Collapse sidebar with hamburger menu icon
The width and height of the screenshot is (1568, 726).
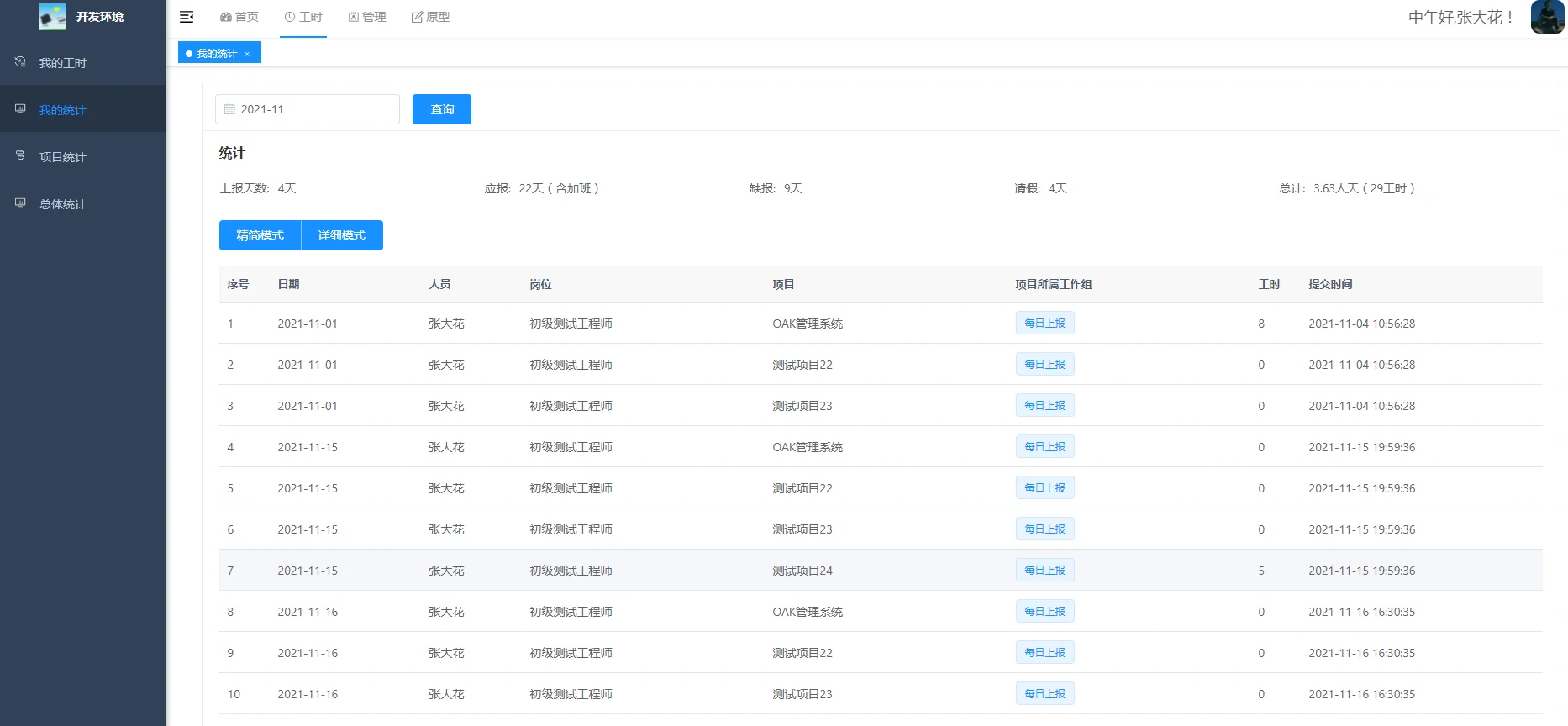187,17
